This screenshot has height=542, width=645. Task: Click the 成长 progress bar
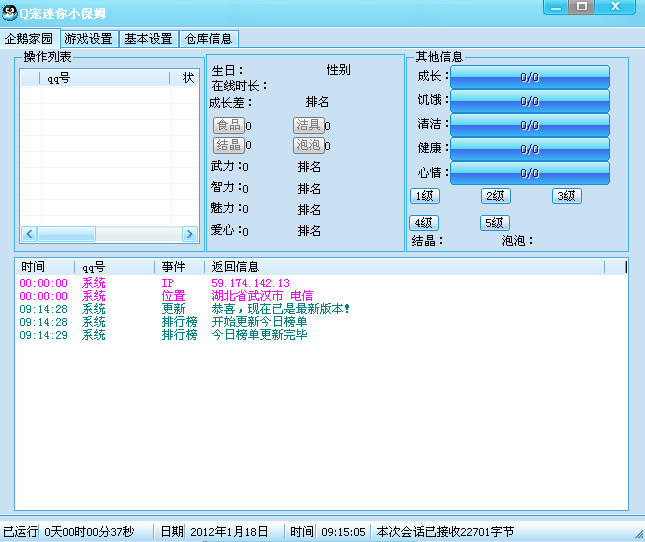pyautogui.click(x=530, y=77)
